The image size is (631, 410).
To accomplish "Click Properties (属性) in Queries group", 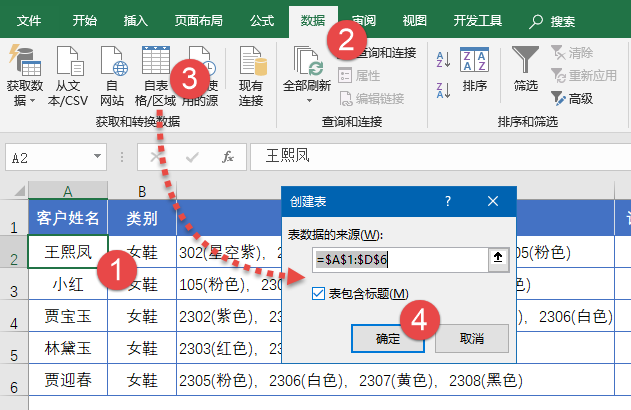I will point(359,75).
